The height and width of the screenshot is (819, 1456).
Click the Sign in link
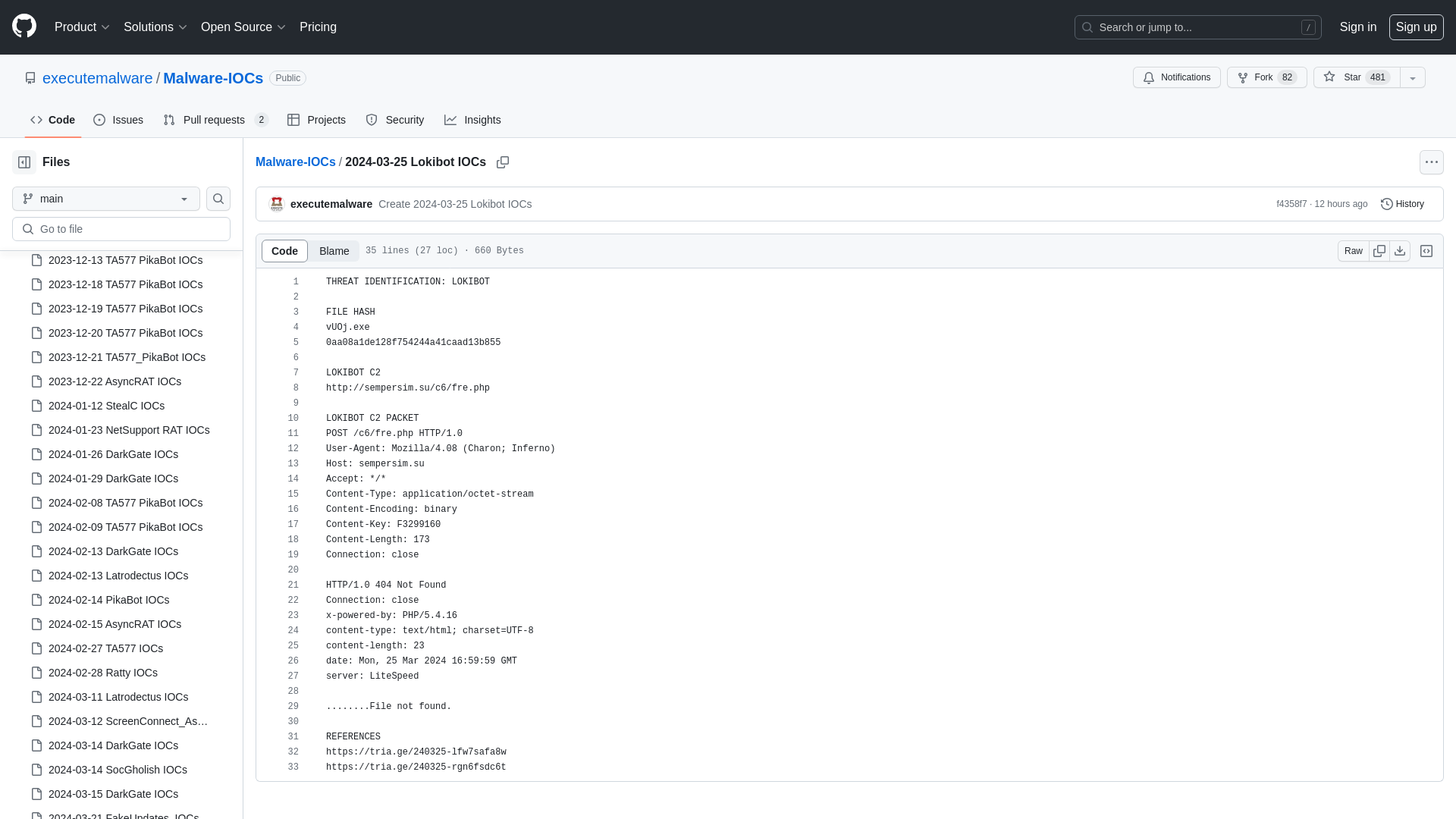(x=1358, y=27)
